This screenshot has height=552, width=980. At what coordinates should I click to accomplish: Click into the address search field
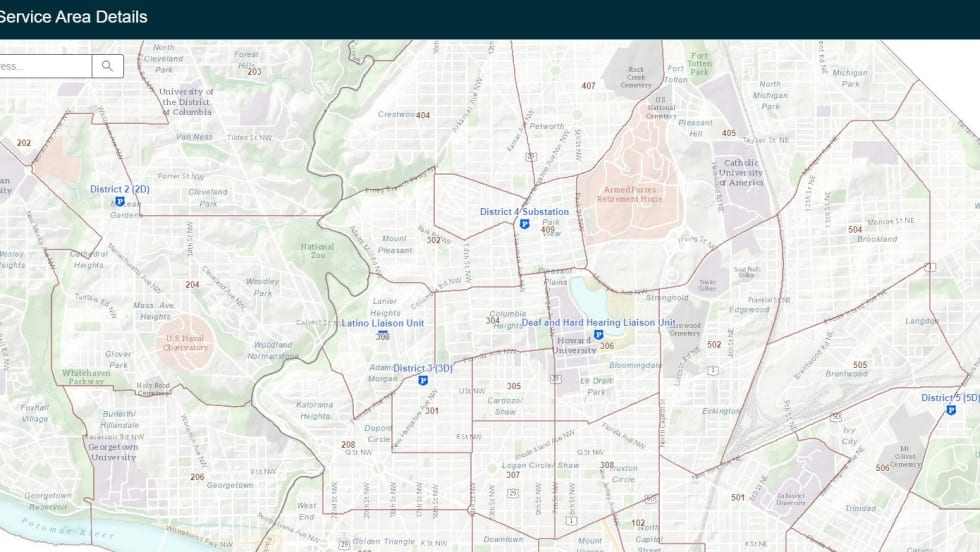45,67
